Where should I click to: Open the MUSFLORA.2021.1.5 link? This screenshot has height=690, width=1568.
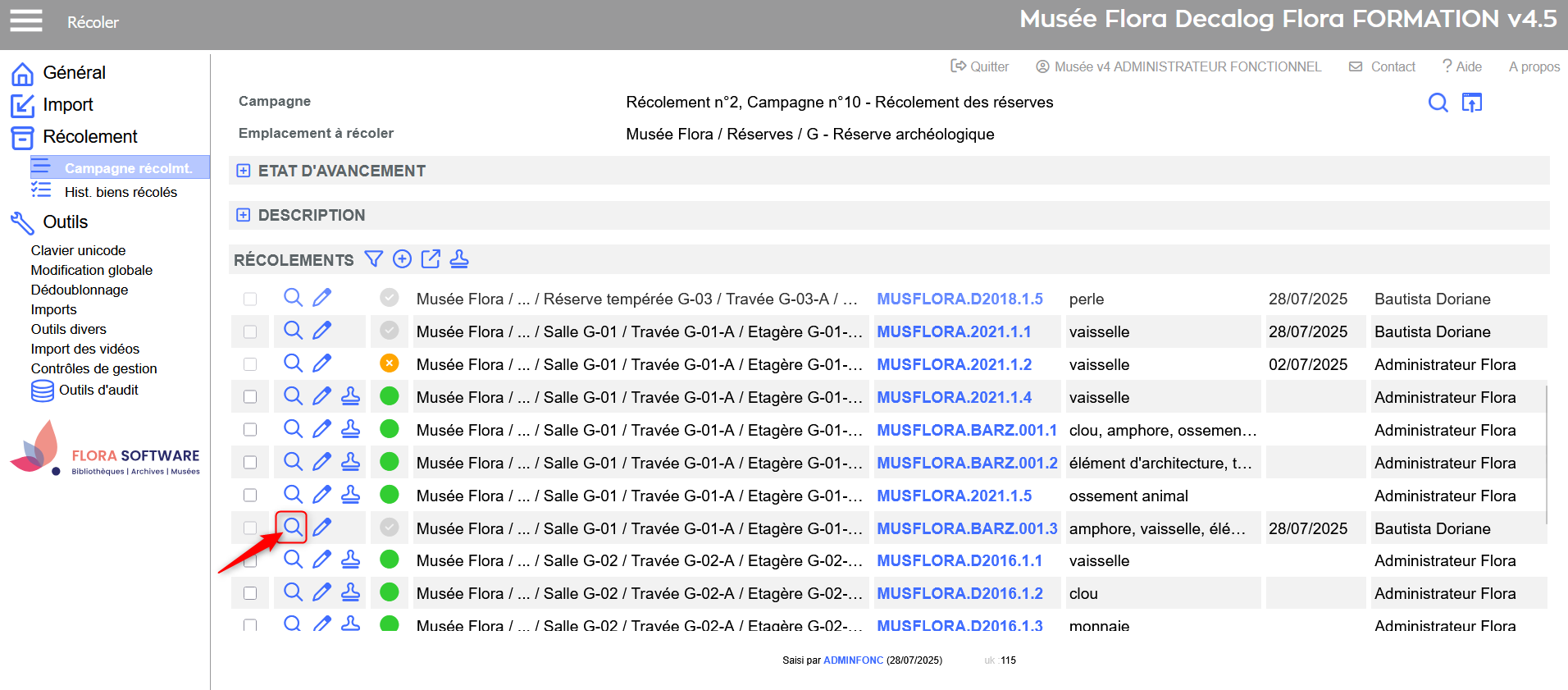point(954,496)
